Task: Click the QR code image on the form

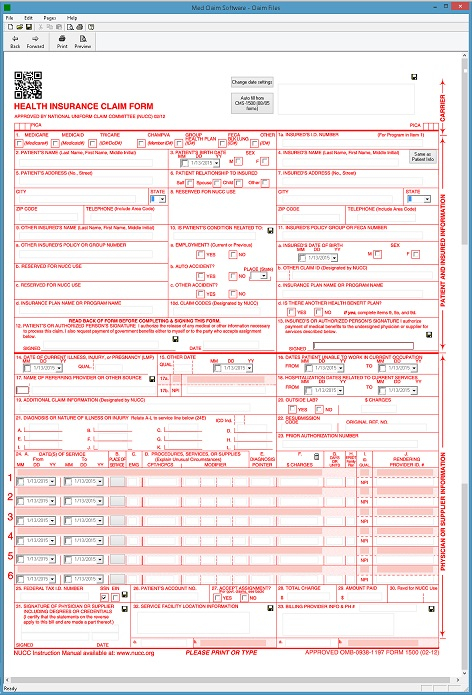Action: pyautogui.click(x=28, y=85)
